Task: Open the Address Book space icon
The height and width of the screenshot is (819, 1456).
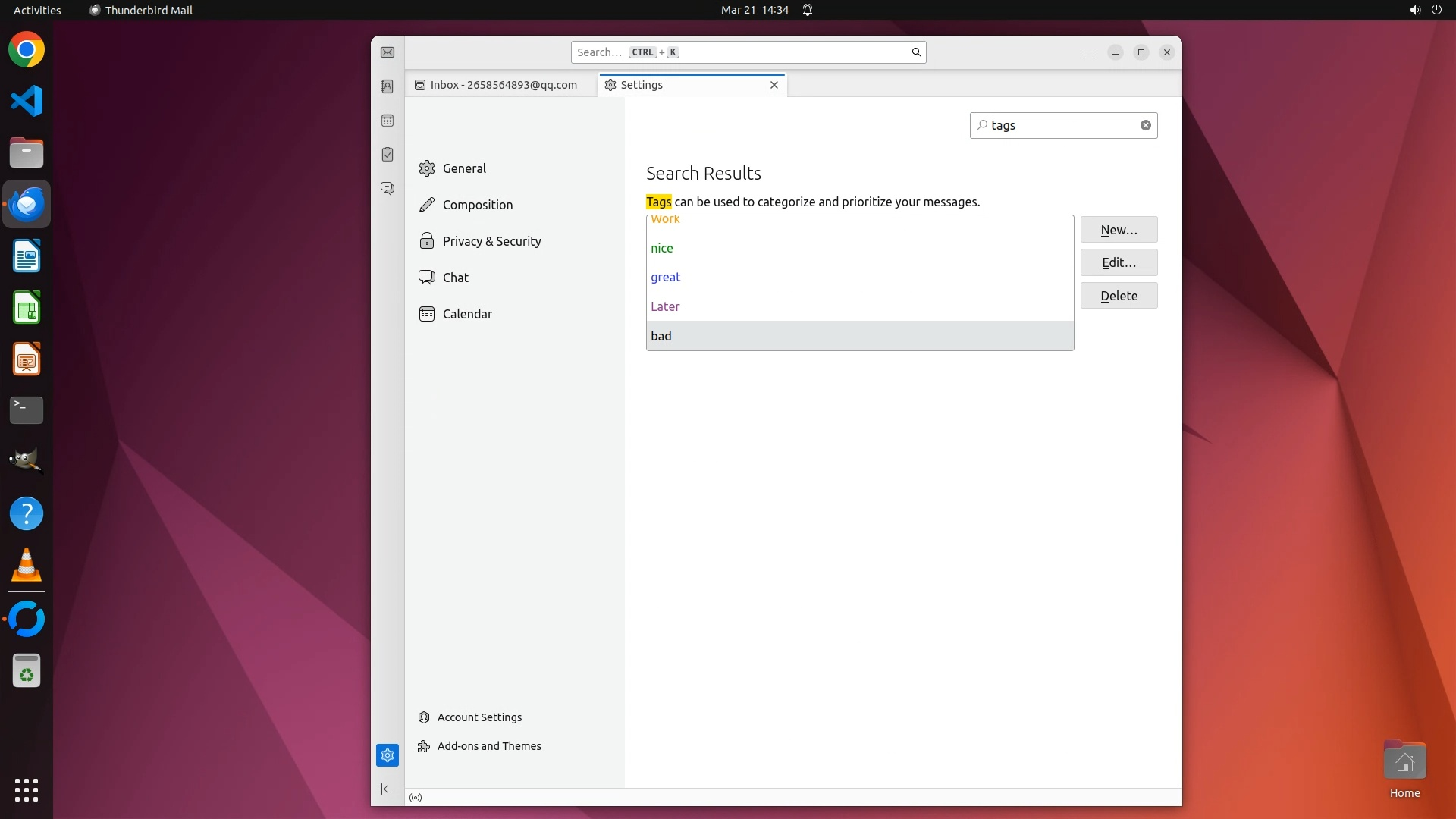Action: (x=388, y=86)
